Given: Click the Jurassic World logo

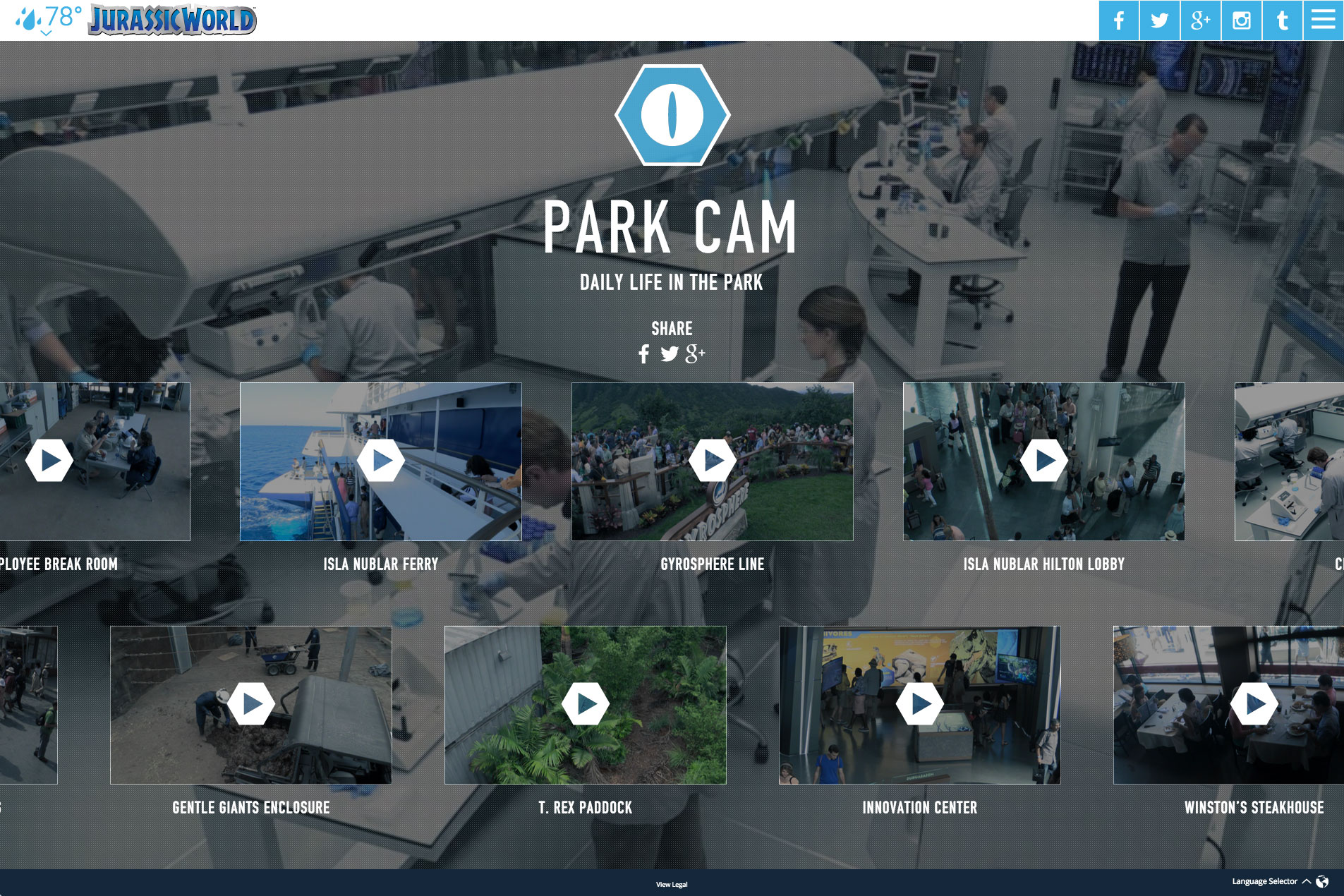Looking at the screenshot, I should (172, 20).
